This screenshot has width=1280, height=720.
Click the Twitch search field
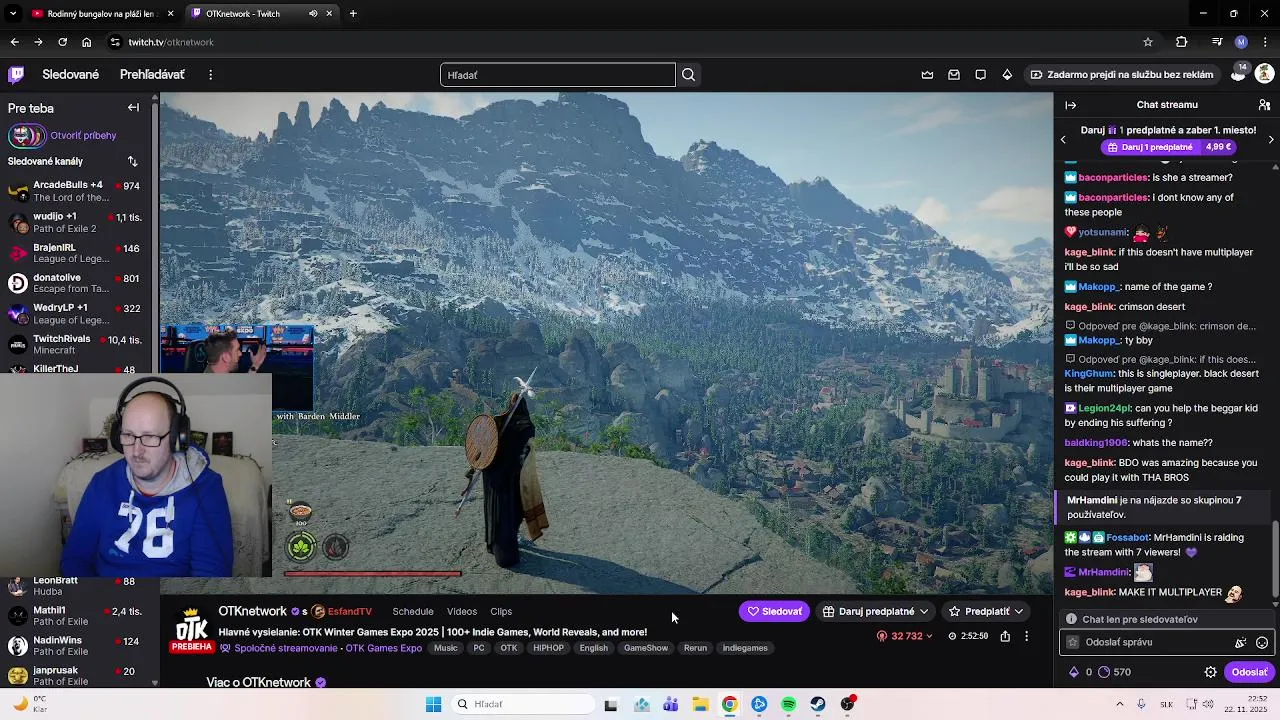(558, 75)
